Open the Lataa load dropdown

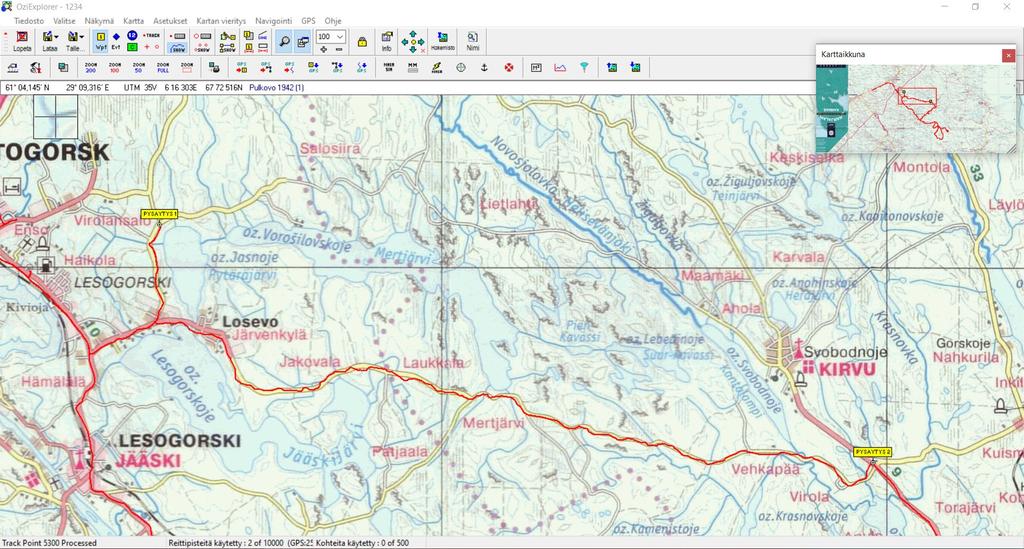[x=49, y=41]
